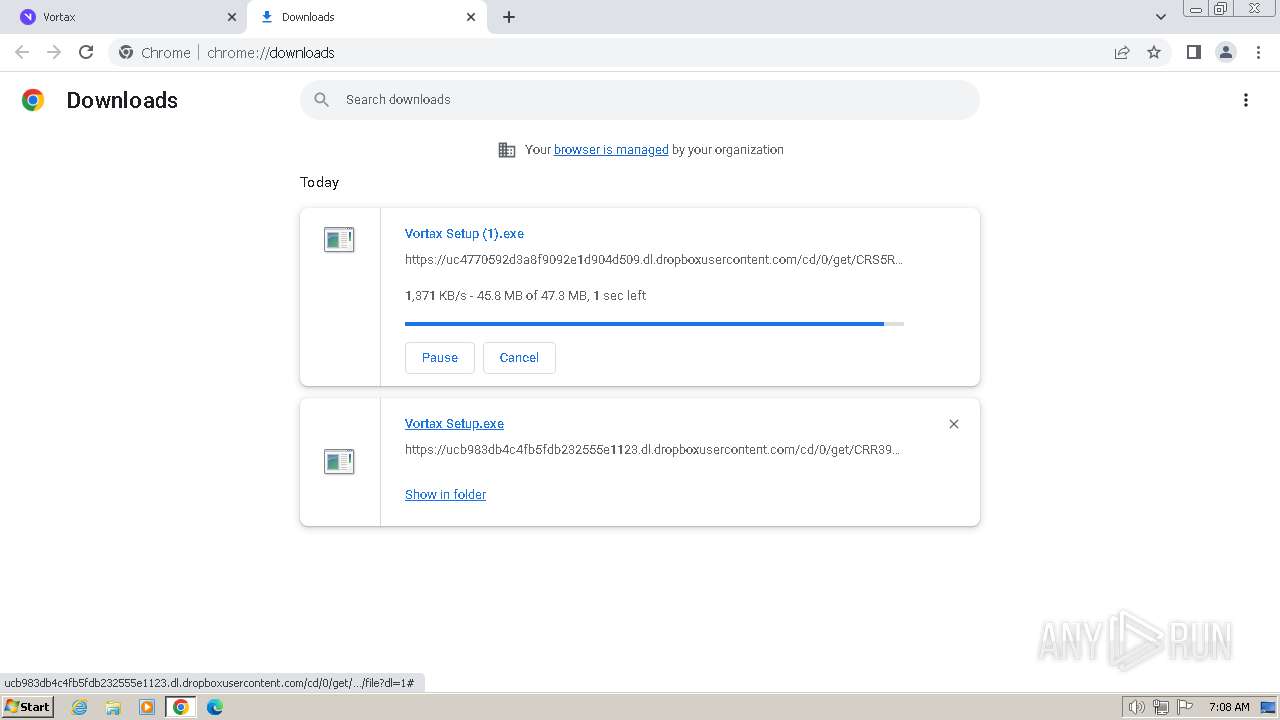Open Windows Media Player from taskbar
Screen dimensions: 1280x720
click(147, 707)
